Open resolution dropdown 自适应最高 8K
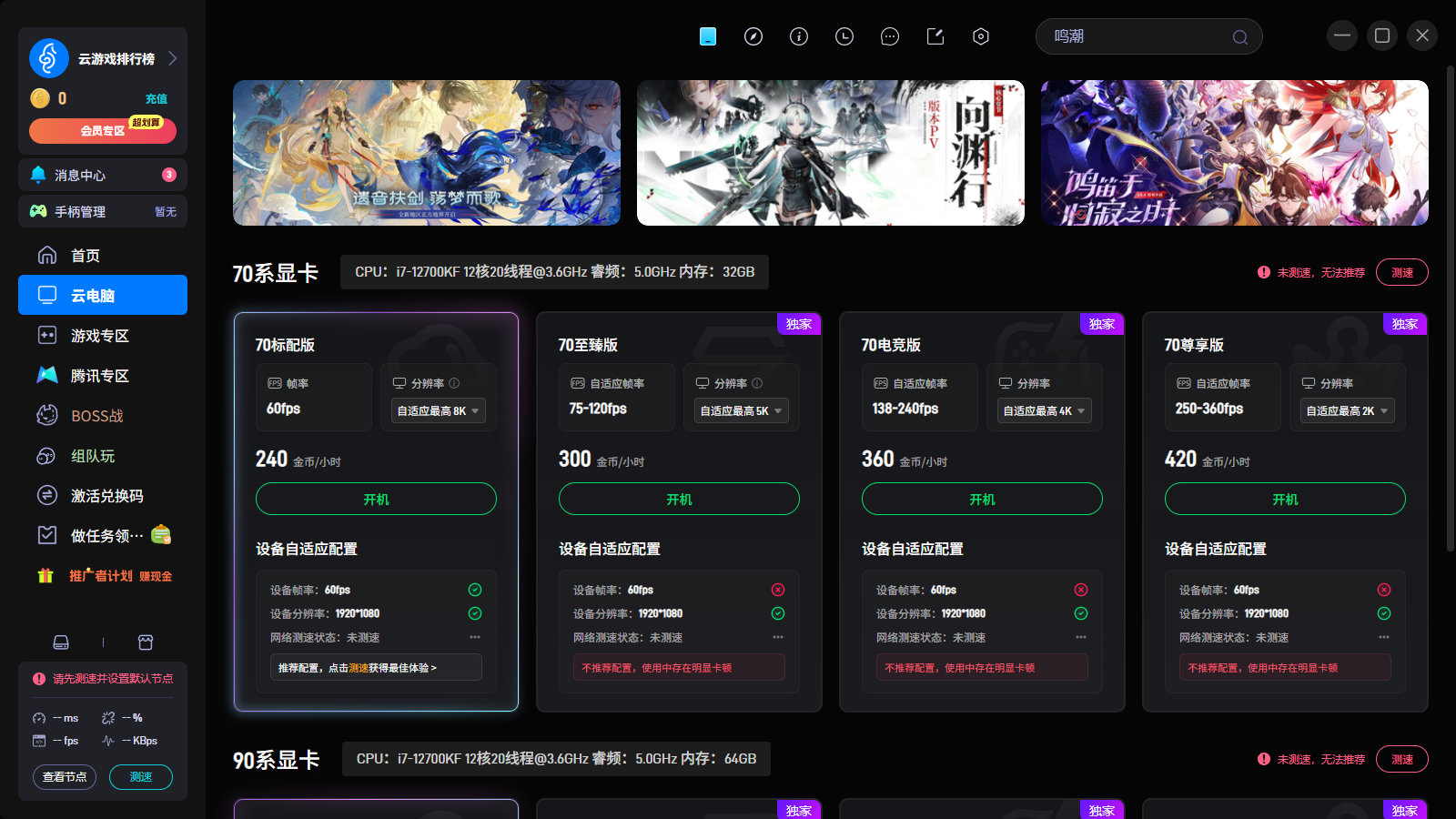The height and width of the screenshot is (819, 1456). [x=439, y=410]
